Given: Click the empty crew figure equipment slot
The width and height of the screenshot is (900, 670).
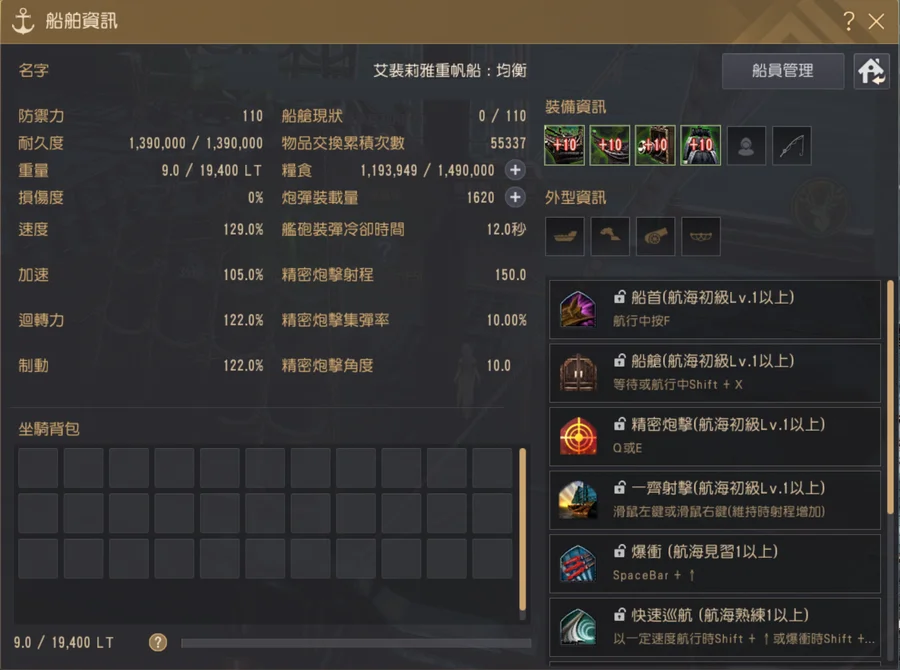Looking at the screenshot, I should point(746,145).
